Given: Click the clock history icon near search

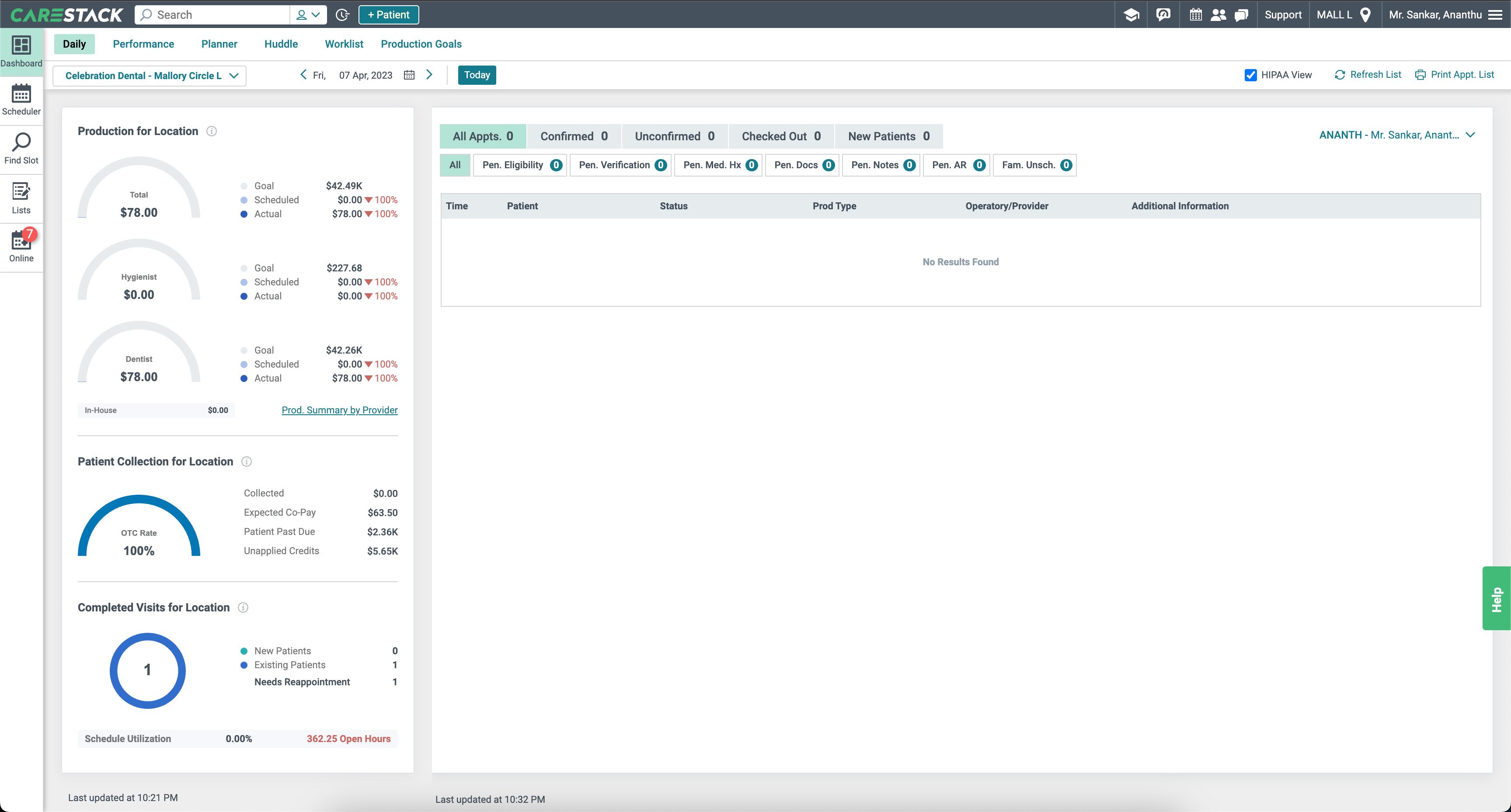Looking at the screenshot, I should click(x=343, y=15).
